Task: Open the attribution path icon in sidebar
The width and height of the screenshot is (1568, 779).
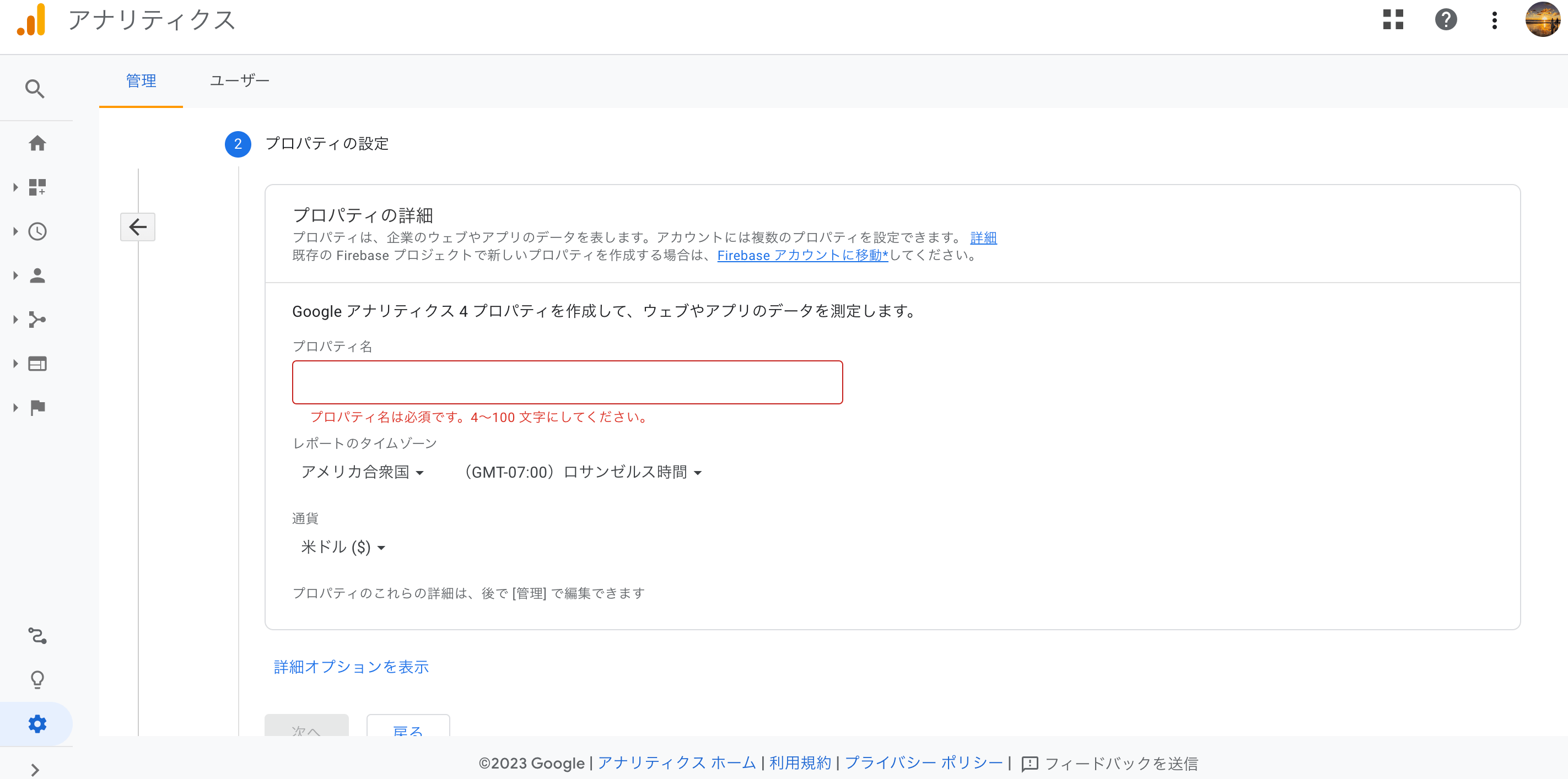Action: click(37, 635)
